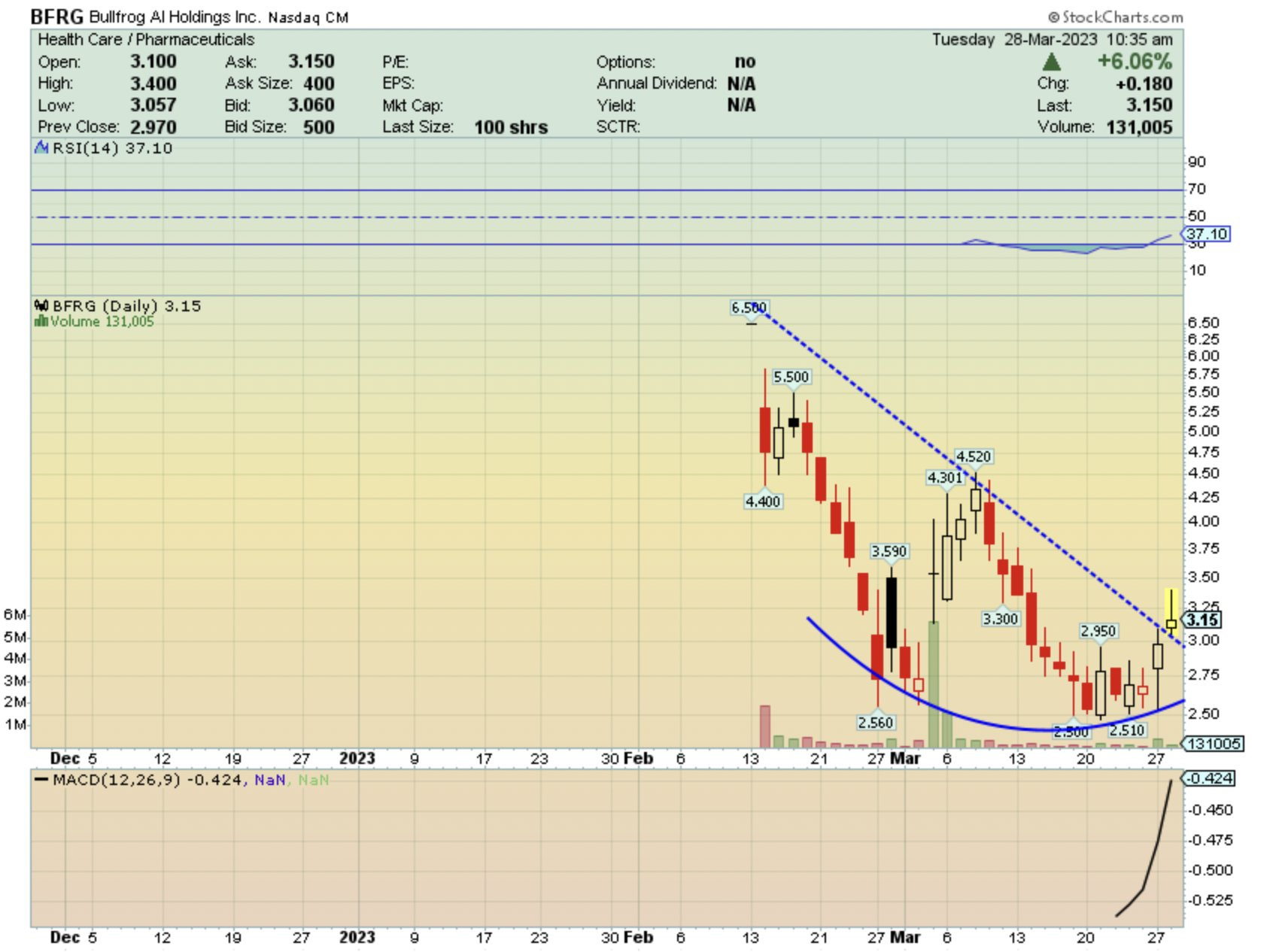Click the Ask Size value 400
The width and height of the screenshot is (1273, 952).
point(319,83)
